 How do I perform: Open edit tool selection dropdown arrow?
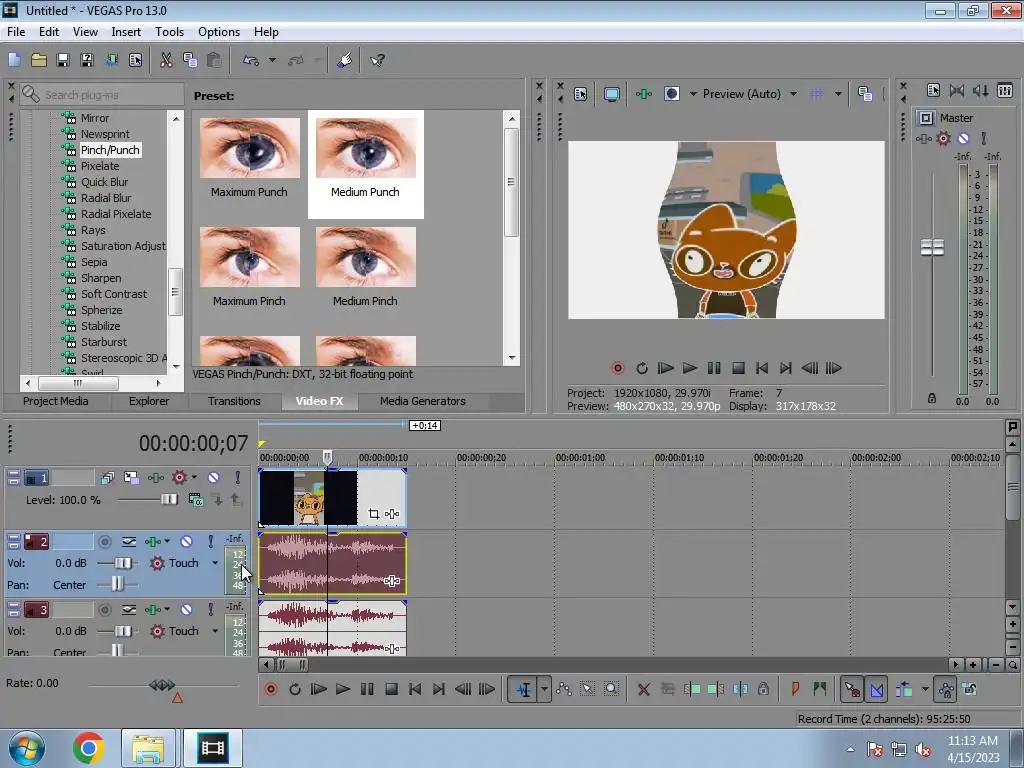pyautogui.click(x=544, y=690)
